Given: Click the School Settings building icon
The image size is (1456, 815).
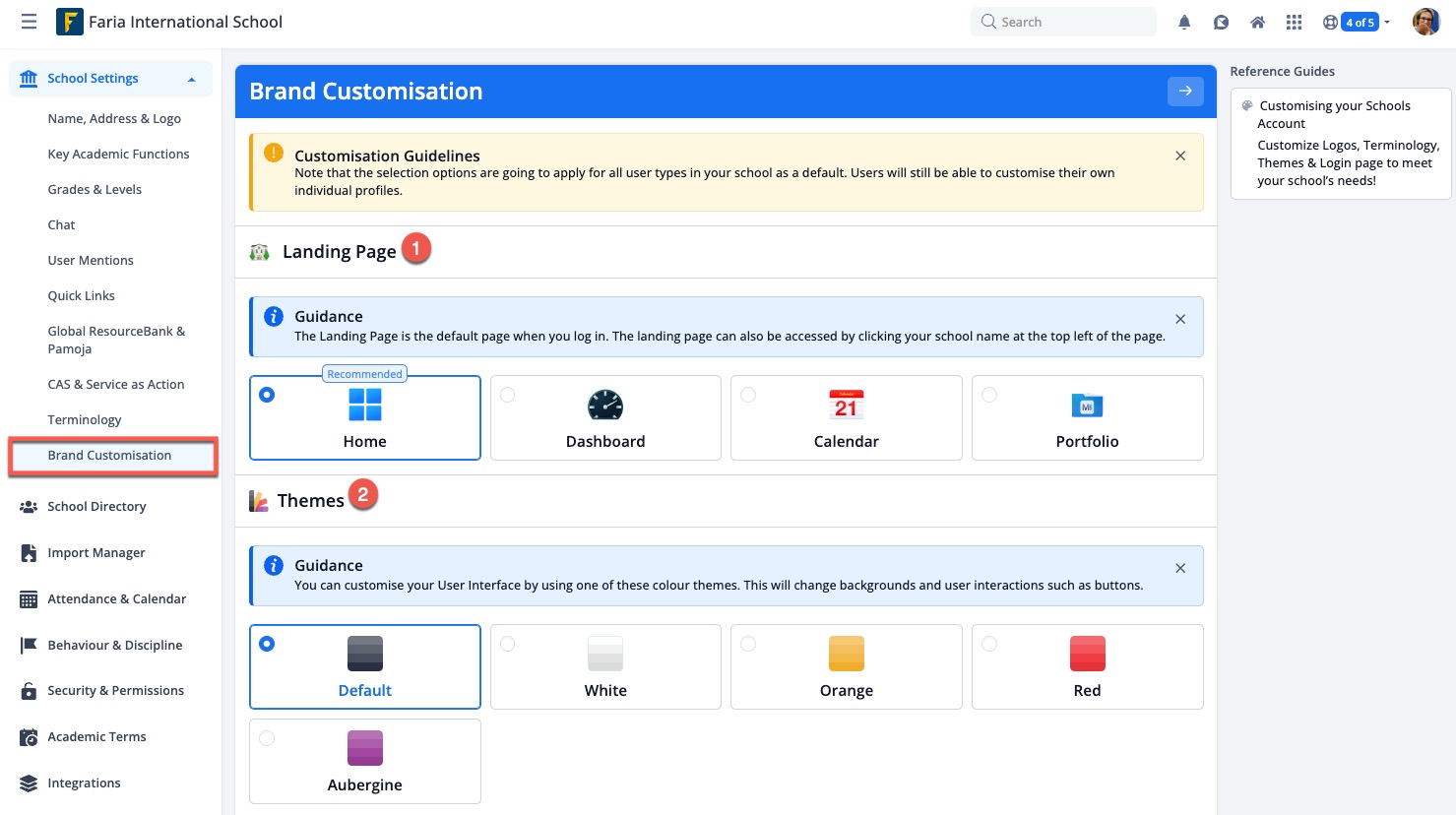Looking at the screenshot, I should tap(29, 78).
